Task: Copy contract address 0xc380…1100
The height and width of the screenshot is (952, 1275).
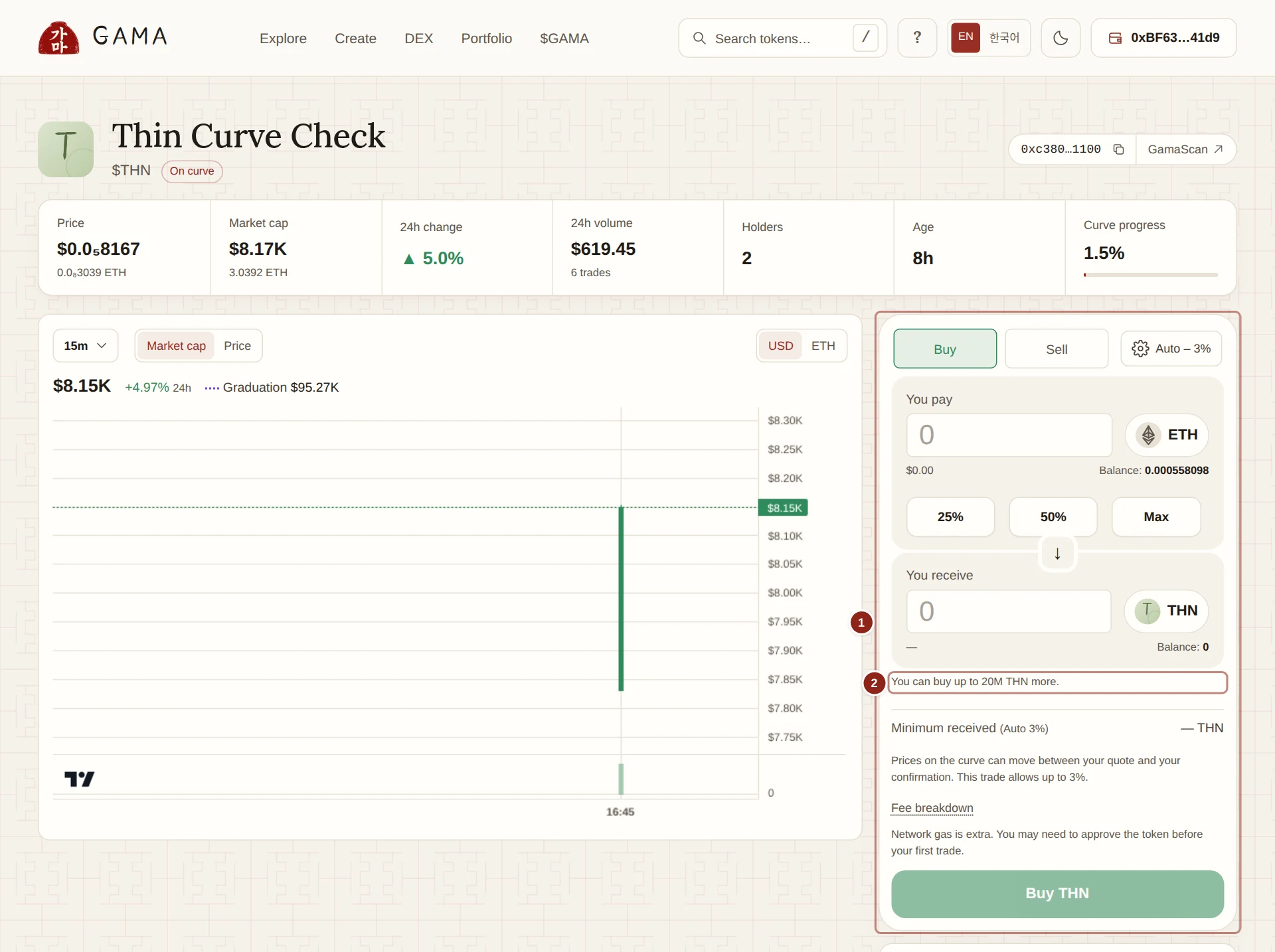Action: (1118, 149)
